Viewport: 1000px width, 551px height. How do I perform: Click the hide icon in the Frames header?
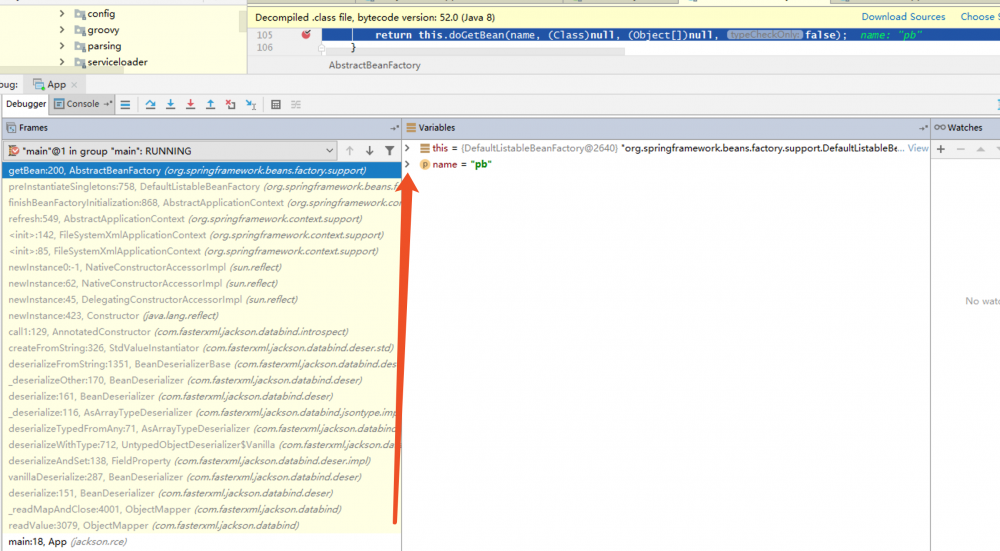[394, 128]
